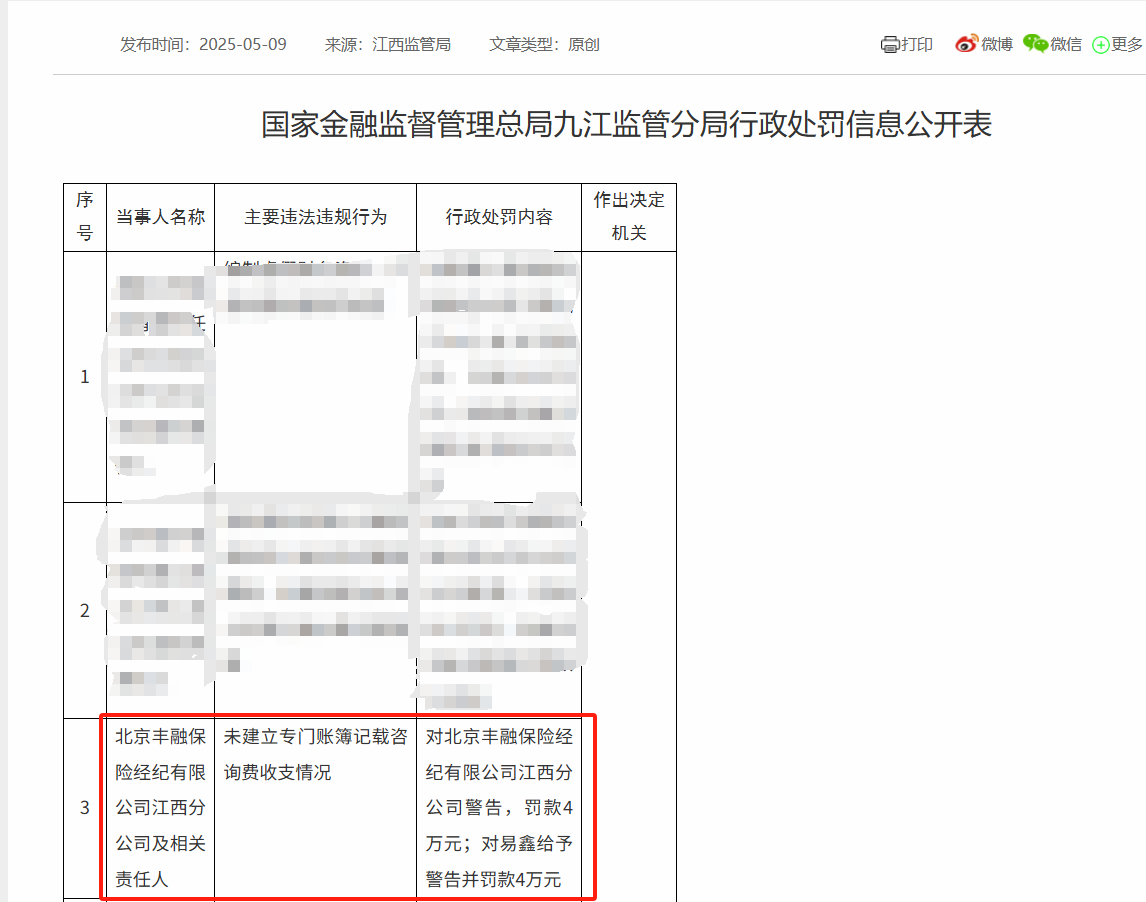Click the 微博 share link text
The width and height of the screenshot is (1146, 902).
997,45
